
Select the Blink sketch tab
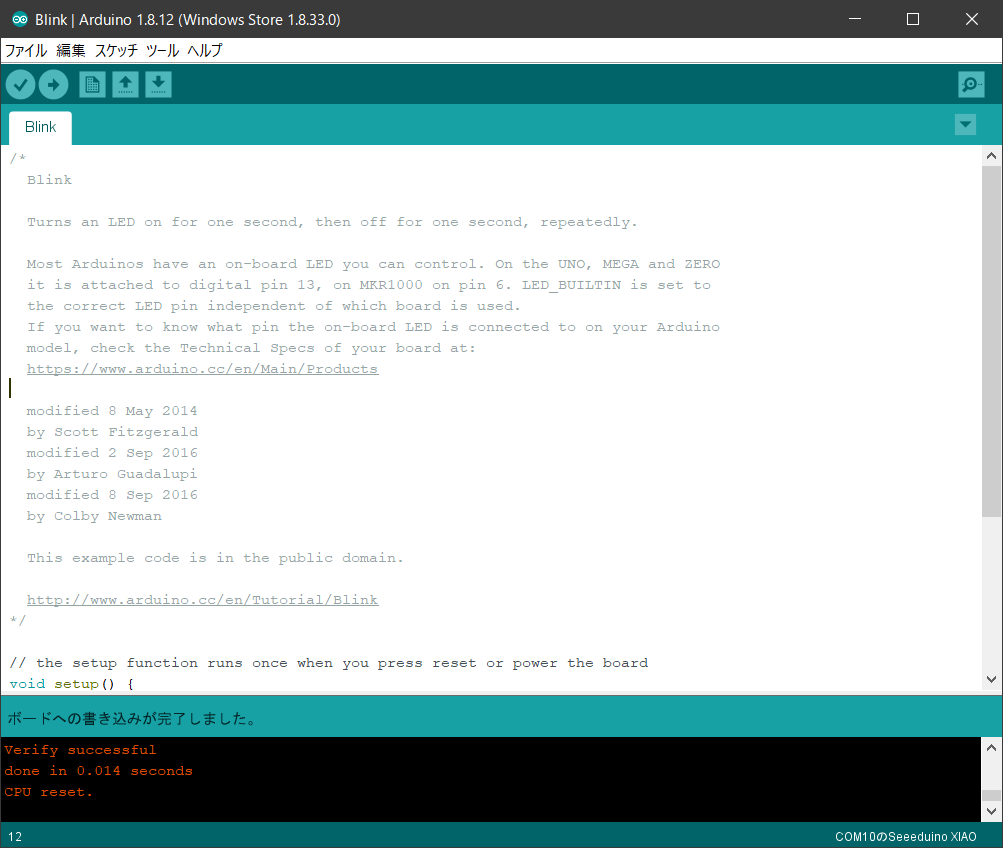tap(40, 127)
